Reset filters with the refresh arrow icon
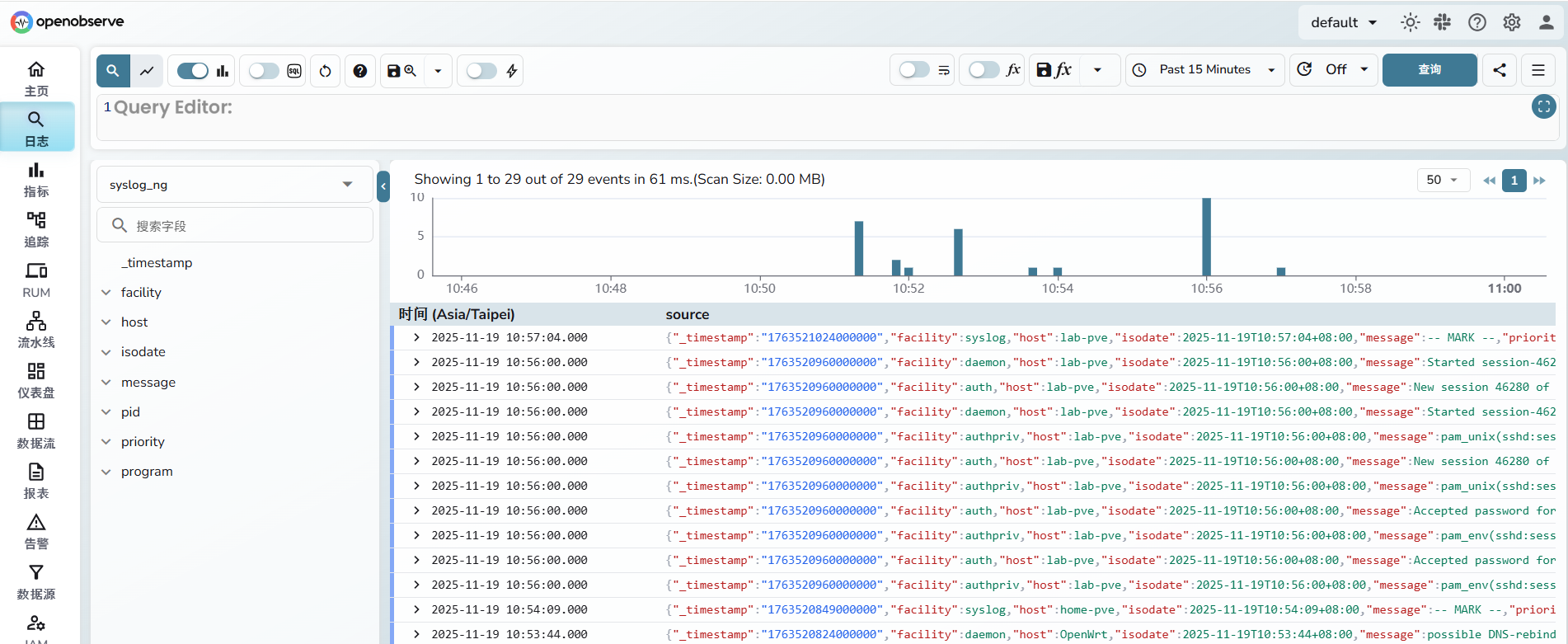 click(x=326, y=71)
